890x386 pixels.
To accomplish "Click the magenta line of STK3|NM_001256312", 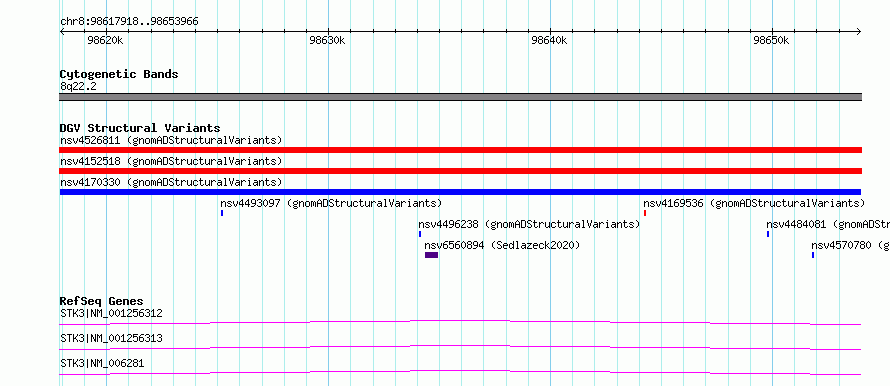I will [460, 322].
